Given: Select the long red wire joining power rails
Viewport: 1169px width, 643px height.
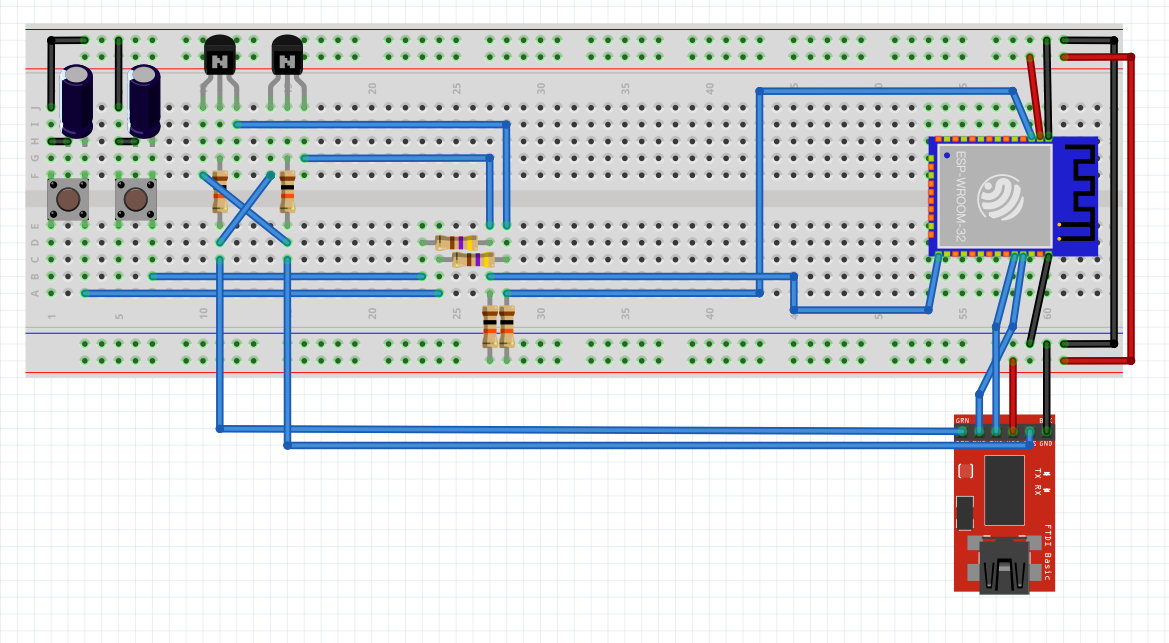Looking at the screenshot, I should pos(1131,200).
